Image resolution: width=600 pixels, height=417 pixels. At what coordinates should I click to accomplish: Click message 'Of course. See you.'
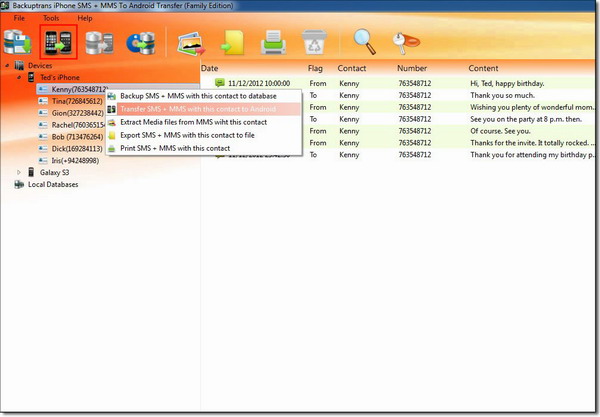tap(500, 131)
